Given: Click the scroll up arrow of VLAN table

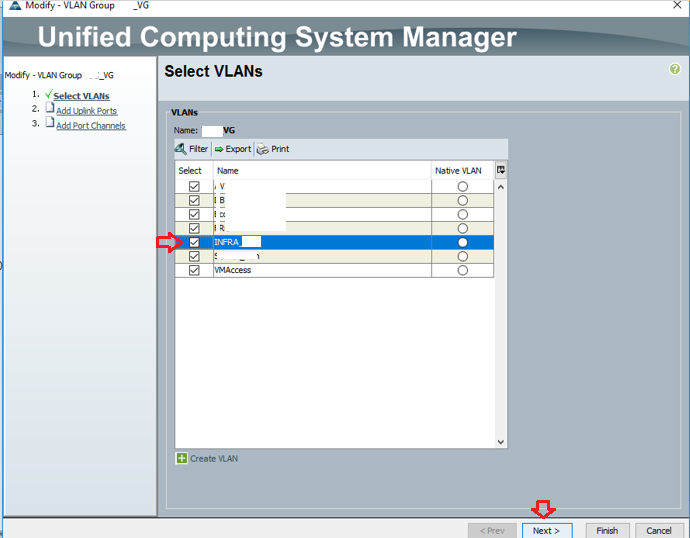Looking at the screenshot, I should 500,187.
